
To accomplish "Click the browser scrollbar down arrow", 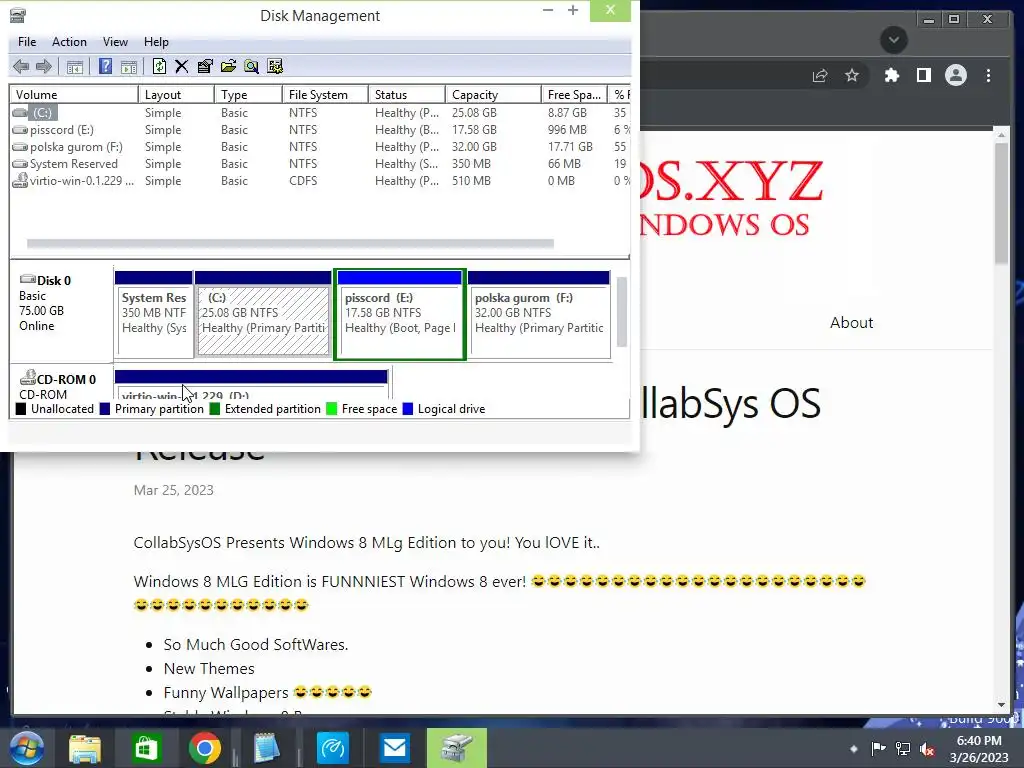I will pyautogui.click(x=1002, y=705).
